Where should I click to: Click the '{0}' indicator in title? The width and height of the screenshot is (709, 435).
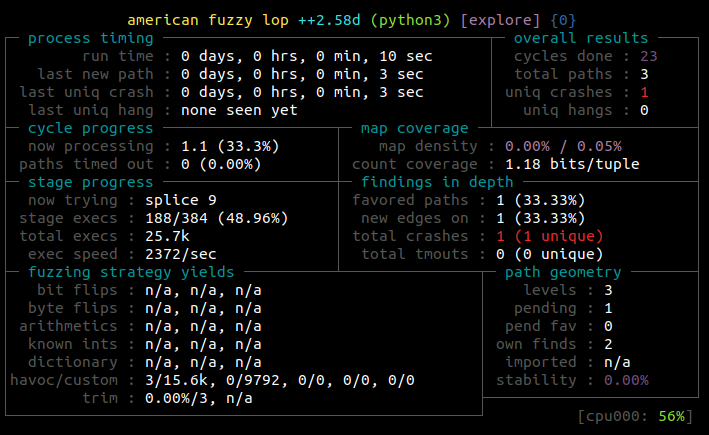(563, 20)
